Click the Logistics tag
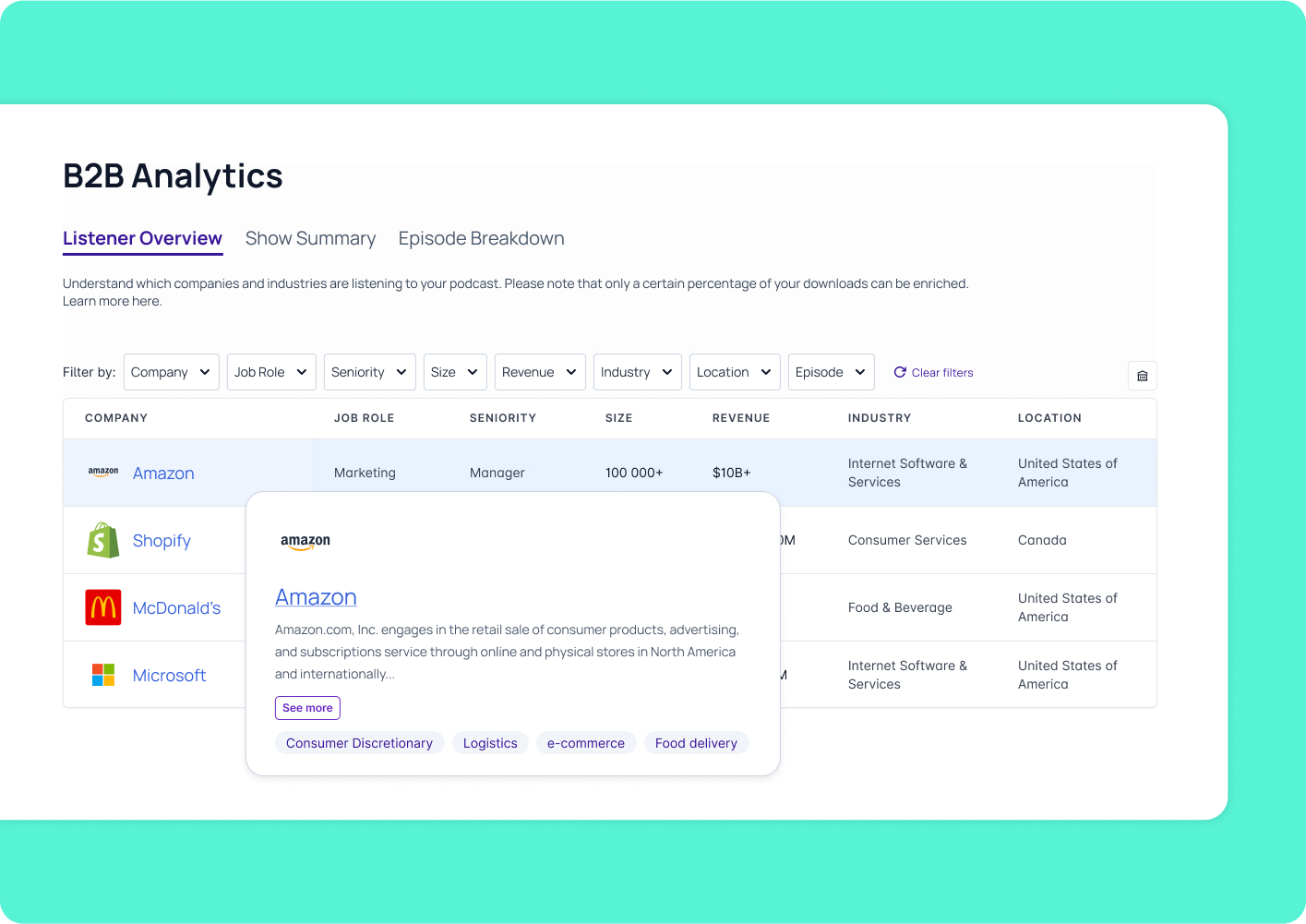Screen dimensions: 1306x924 pos(490,743)
